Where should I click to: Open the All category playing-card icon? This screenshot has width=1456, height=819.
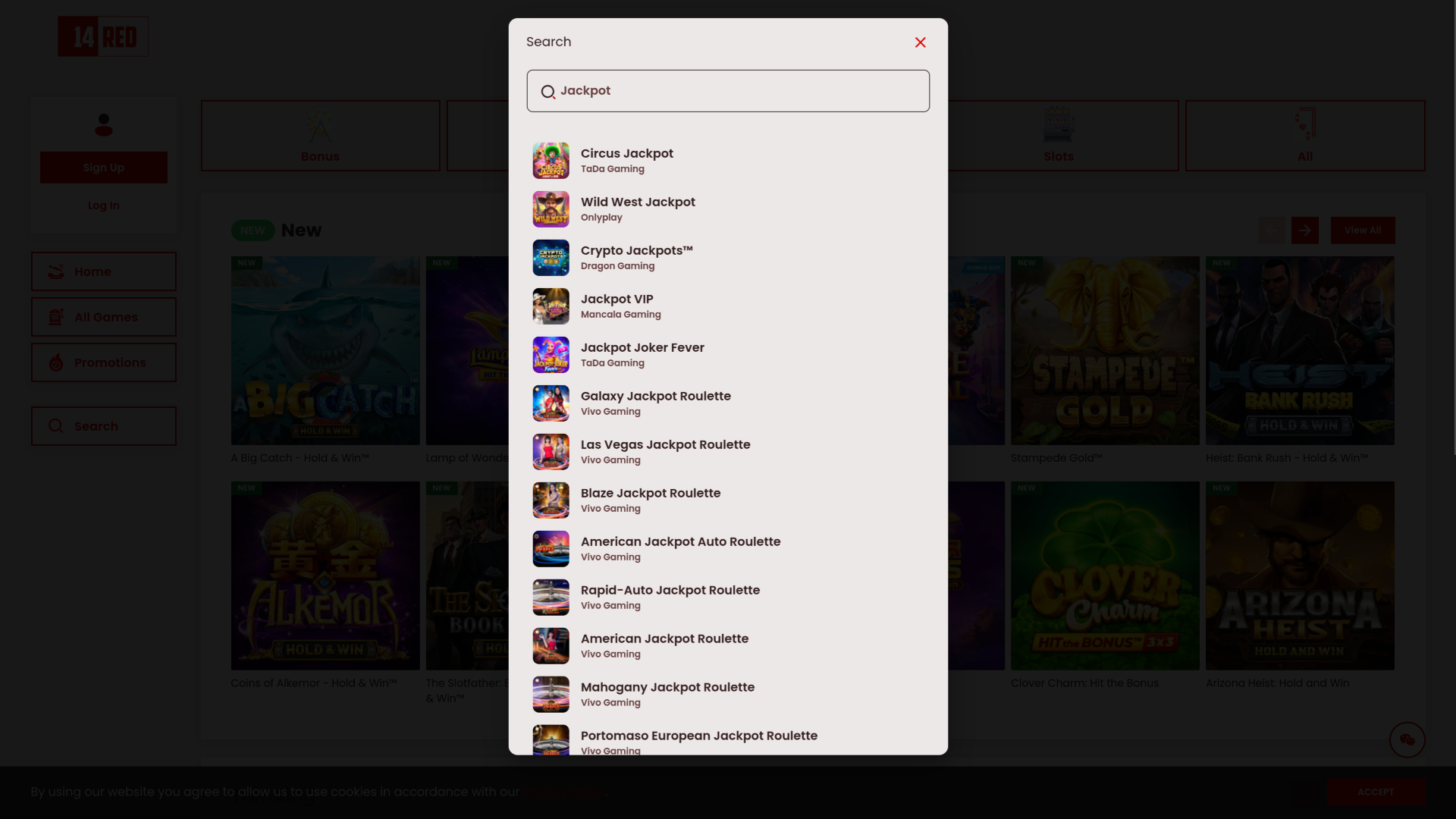tap(1304, 123)
